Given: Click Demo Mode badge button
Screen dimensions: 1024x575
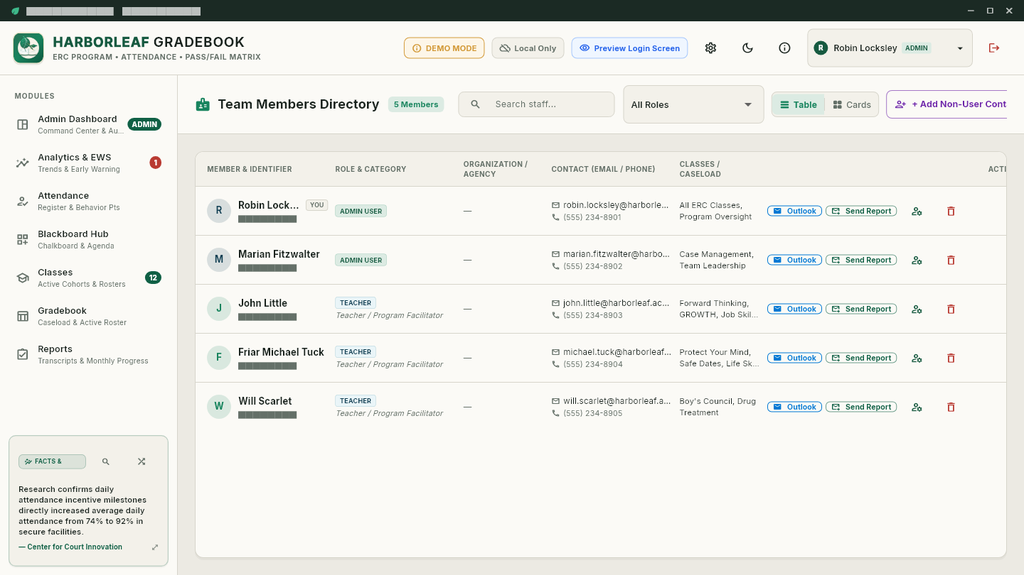Looking at the screenshot, I should [444, 48].
